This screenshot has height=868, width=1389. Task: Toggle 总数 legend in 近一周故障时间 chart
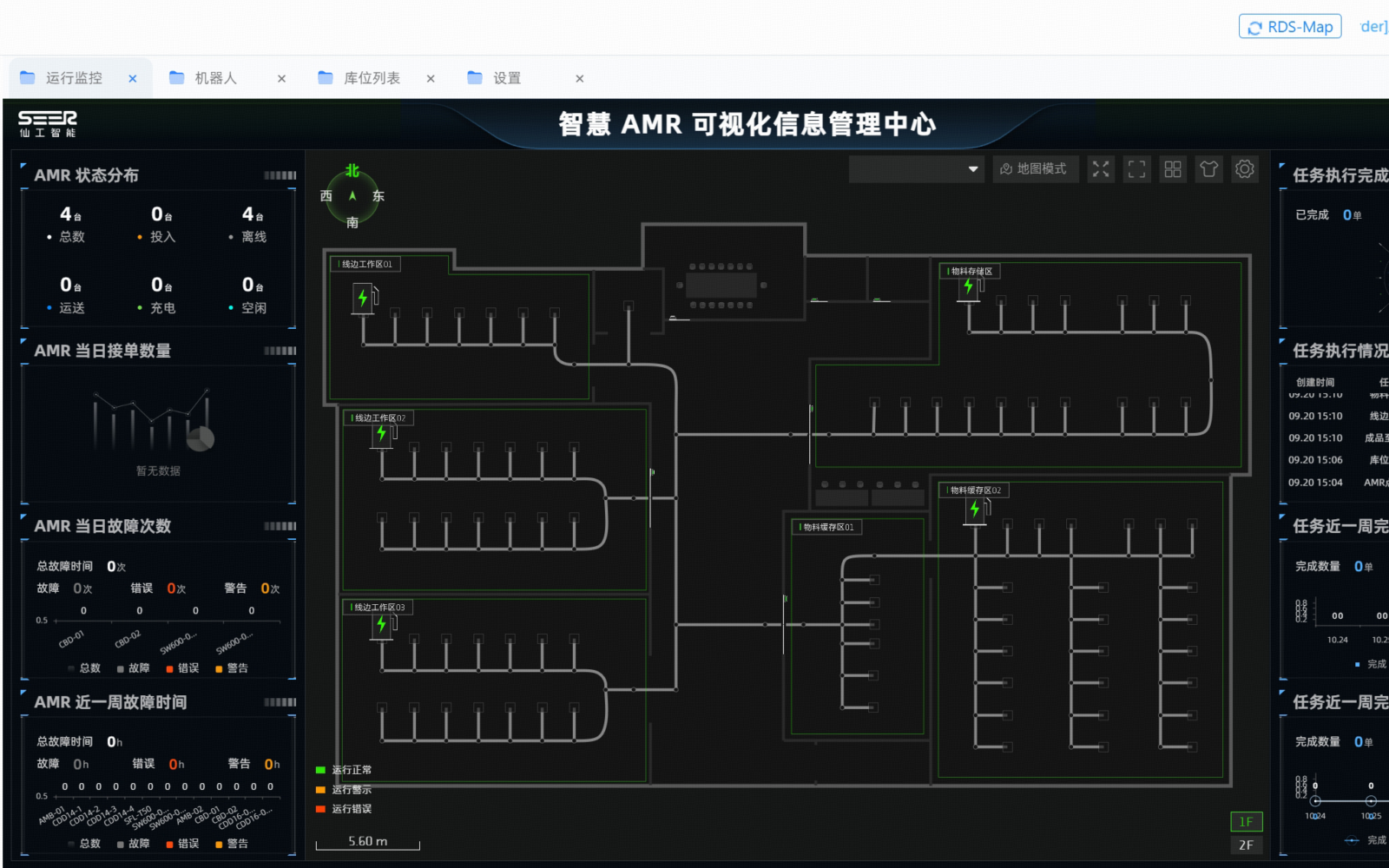pos(84,844)
